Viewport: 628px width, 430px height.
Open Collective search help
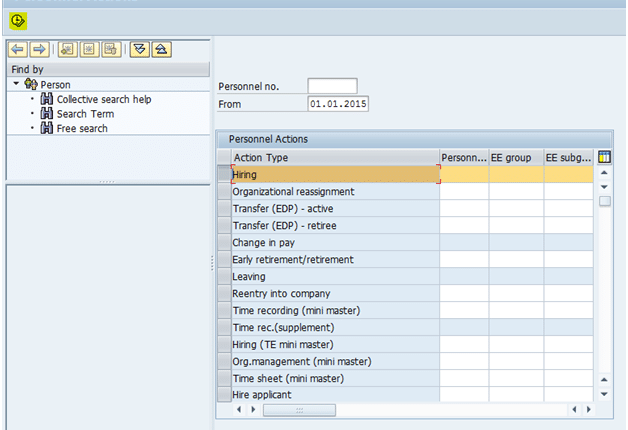[104, 99]
